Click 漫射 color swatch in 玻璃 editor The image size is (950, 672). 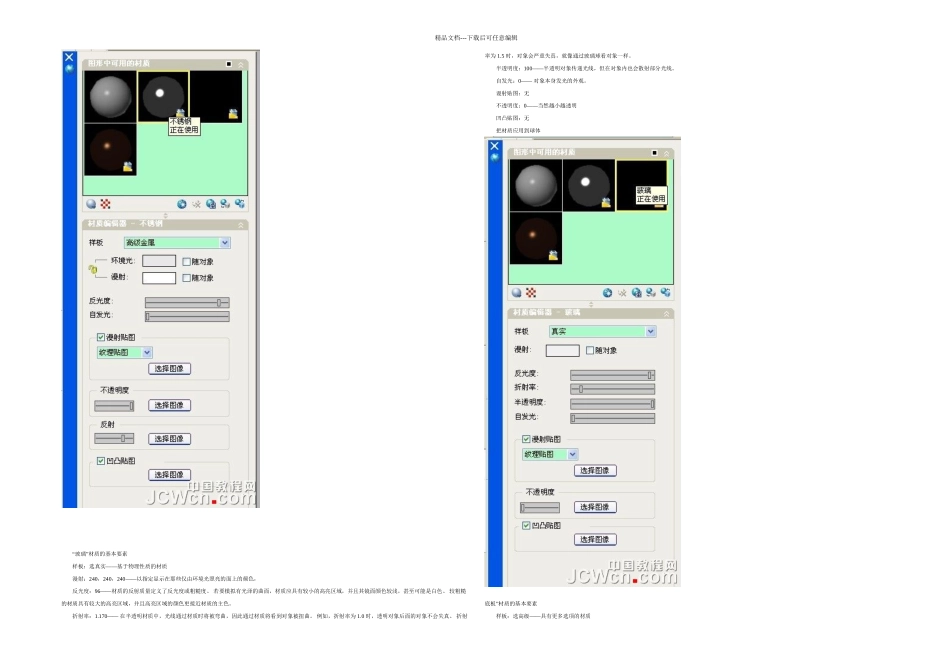(563, 350)
